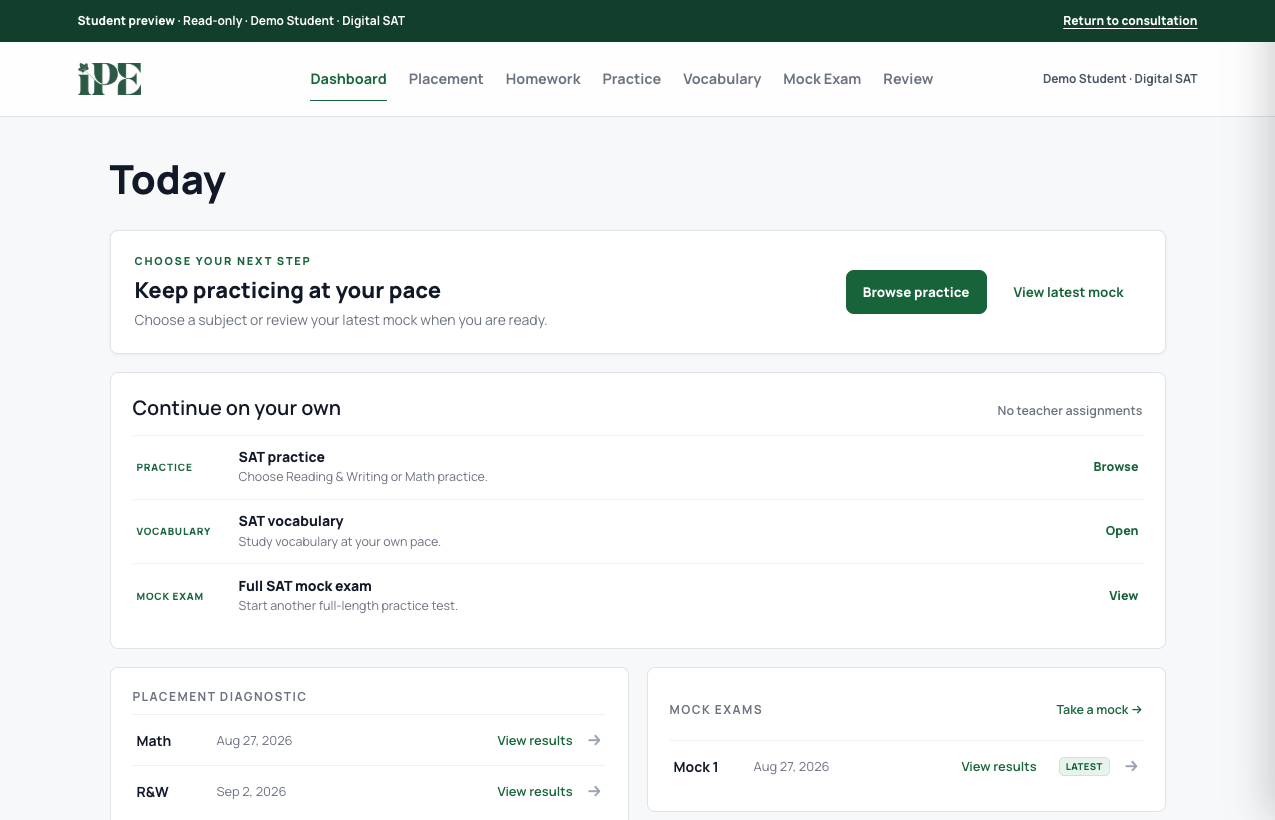Click the VOCABULARY category label
1275x820 pixels.
coord(173,532)
